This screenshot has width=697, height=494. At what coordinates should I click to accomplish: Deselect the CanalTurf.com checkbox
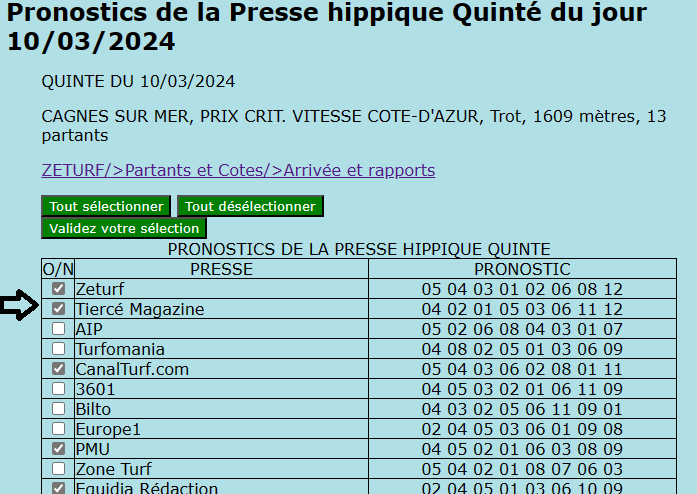tap(59, 369)
